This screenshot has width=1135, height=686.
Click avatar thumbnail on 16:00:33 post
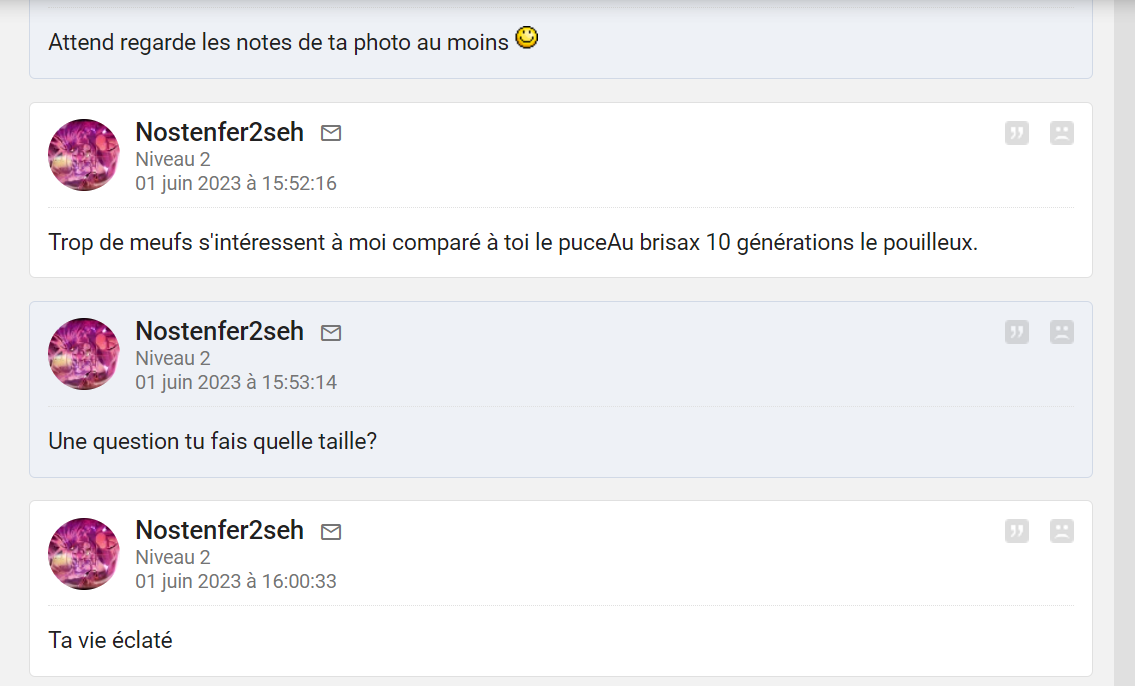[x=84, y=553]
